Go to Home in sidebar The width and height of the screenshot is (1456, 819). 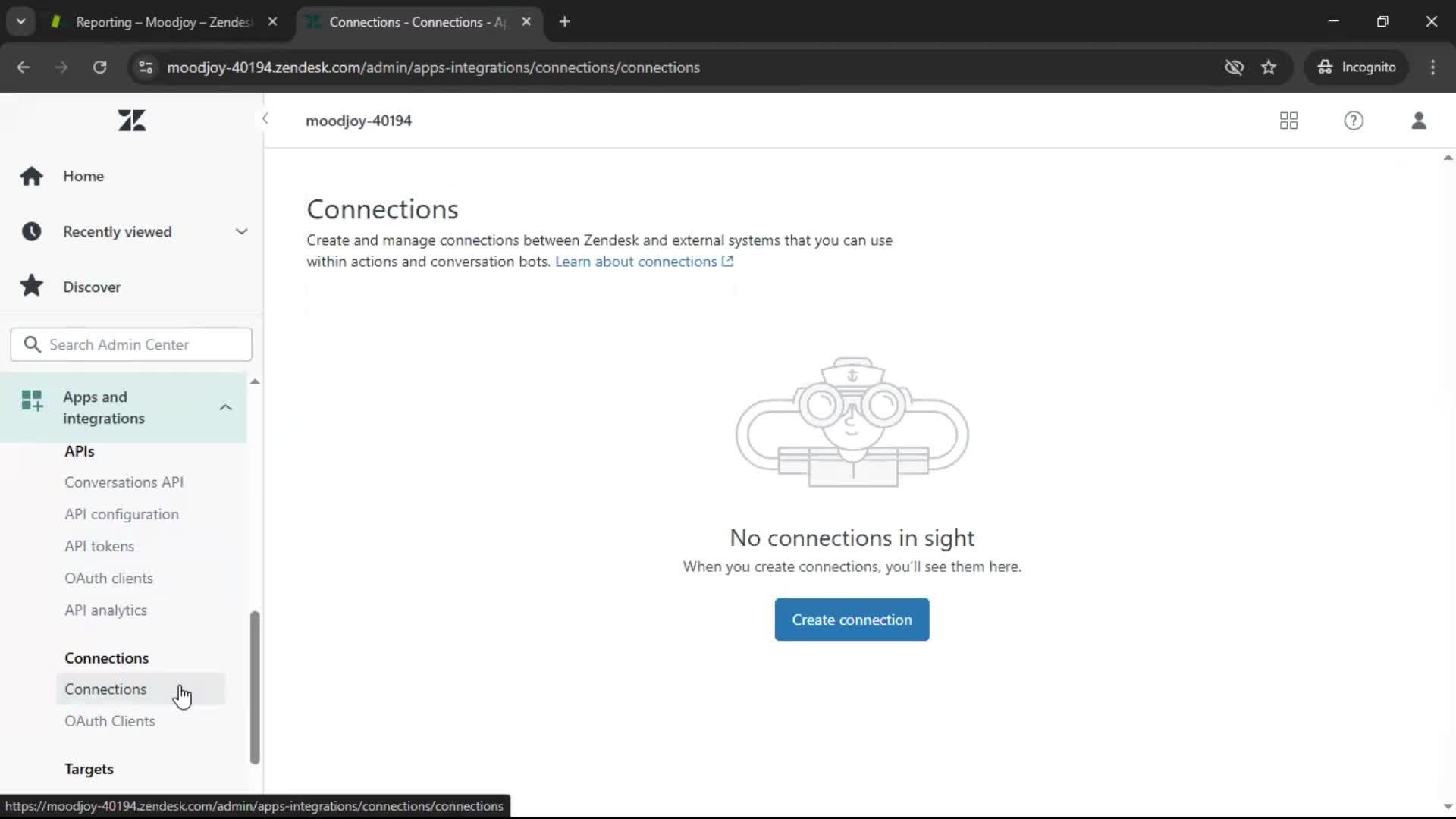83,176
